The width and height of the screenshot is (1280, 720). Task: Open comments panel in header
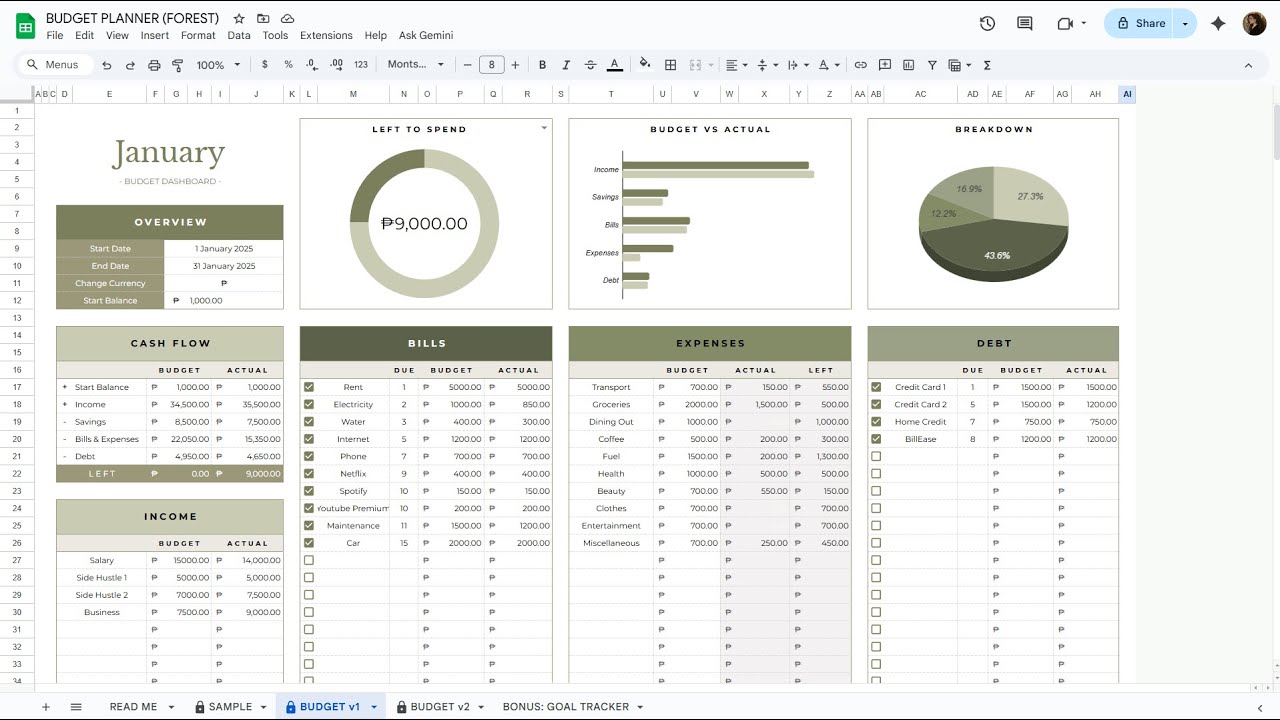pyautogui.click(x=1024, y=23)
